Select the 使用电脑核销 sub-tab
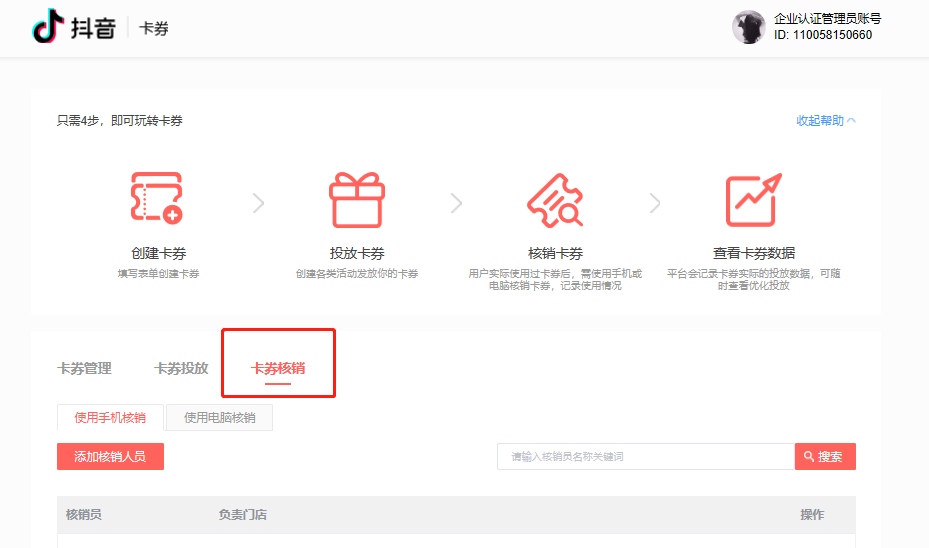Screen dimensions: 929x548 click(220, 418)
